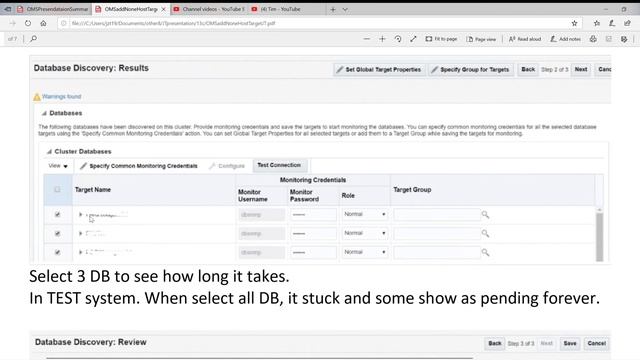Uncheck the second database row checkbox
This screenshot has width=640, height=360.
(57, 233)
